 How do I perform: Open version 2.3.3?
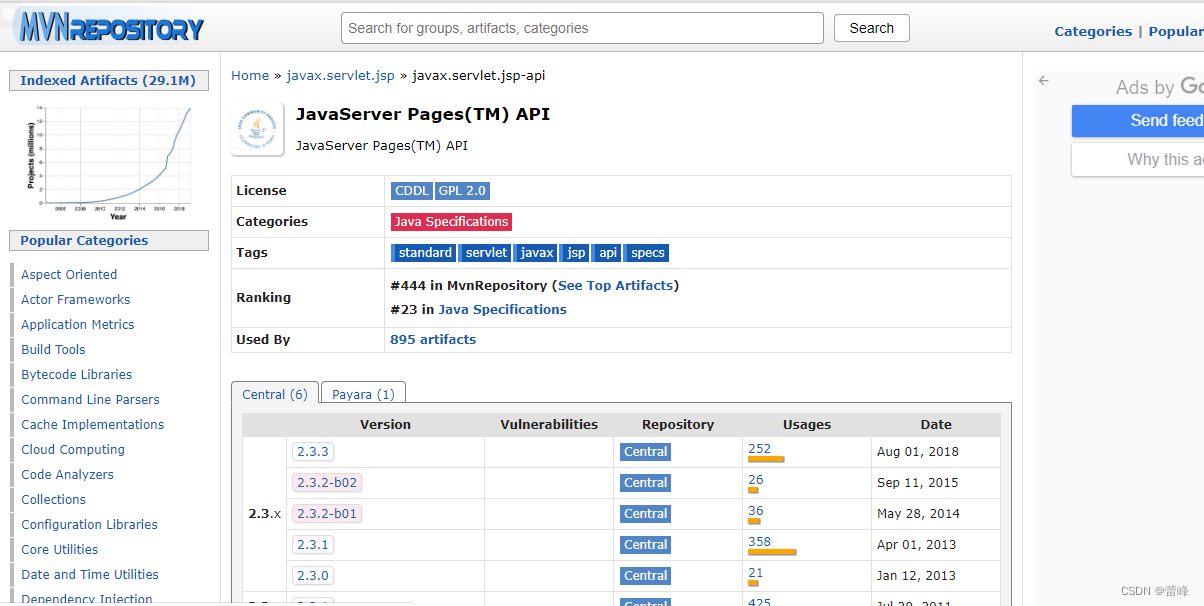(313, 452)
